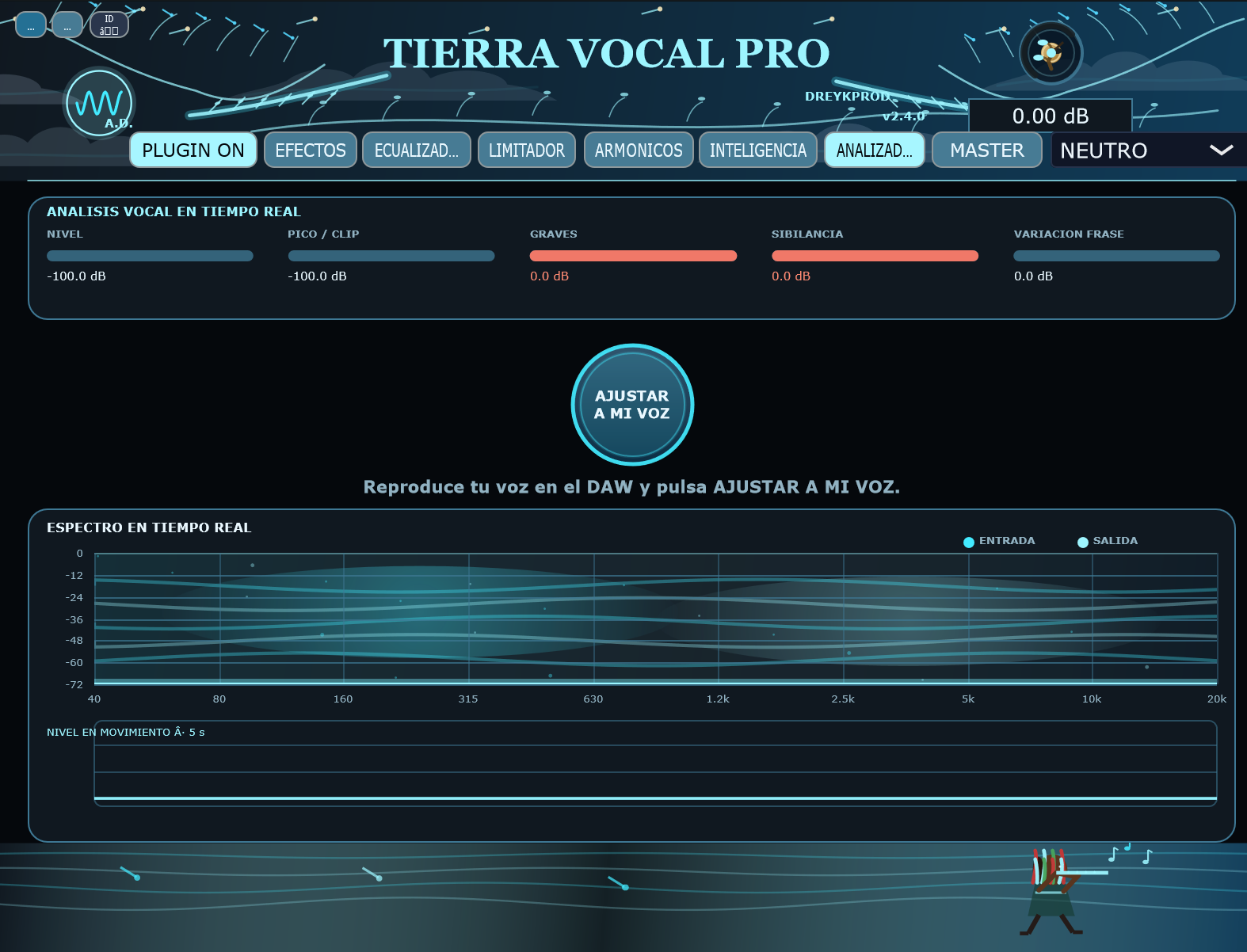Go to the ARMONICOS tab
Image resolution: width=1247 pixels, height=952 pixels.
point(639,150)
